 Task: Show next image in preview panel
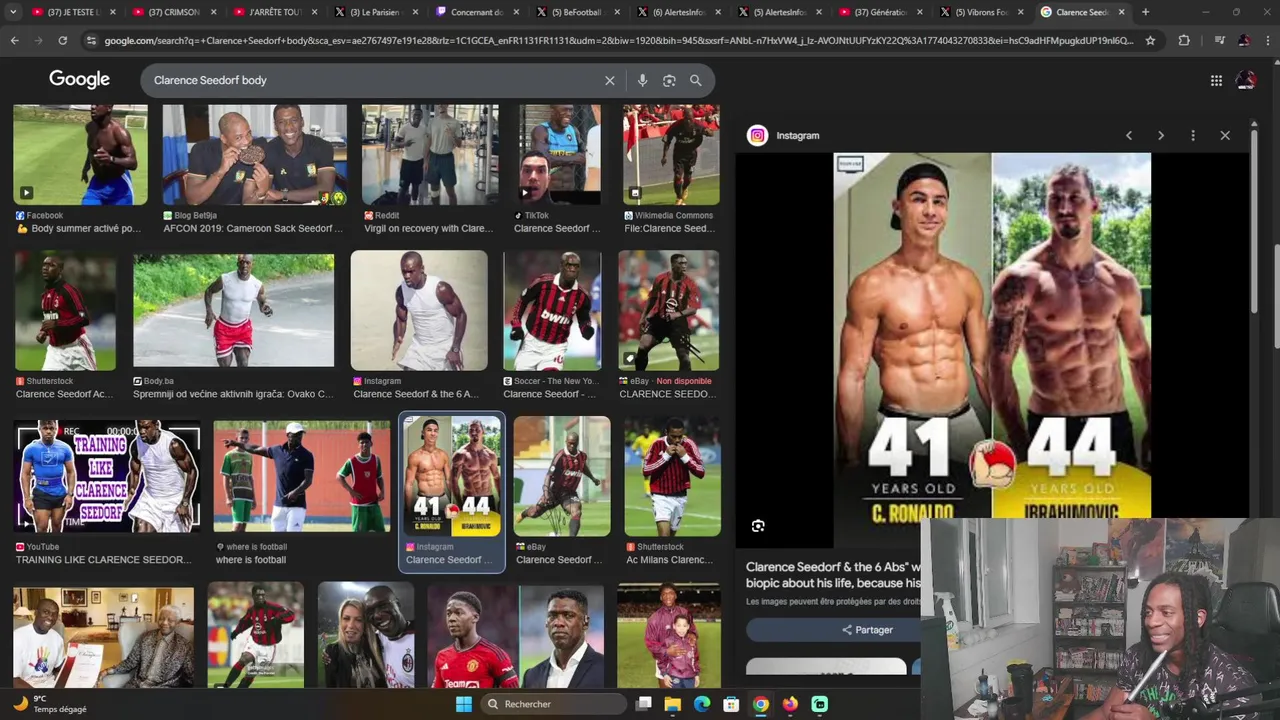[1161, 135]
